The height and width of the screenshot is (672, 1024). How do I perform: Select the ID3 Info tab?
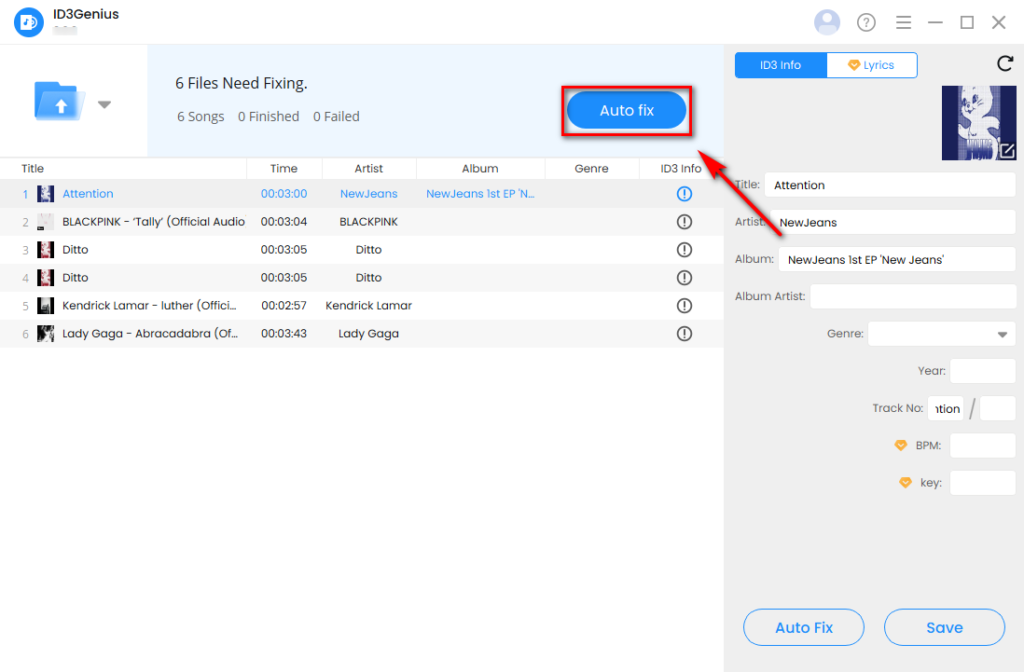(x=780, y=64)
